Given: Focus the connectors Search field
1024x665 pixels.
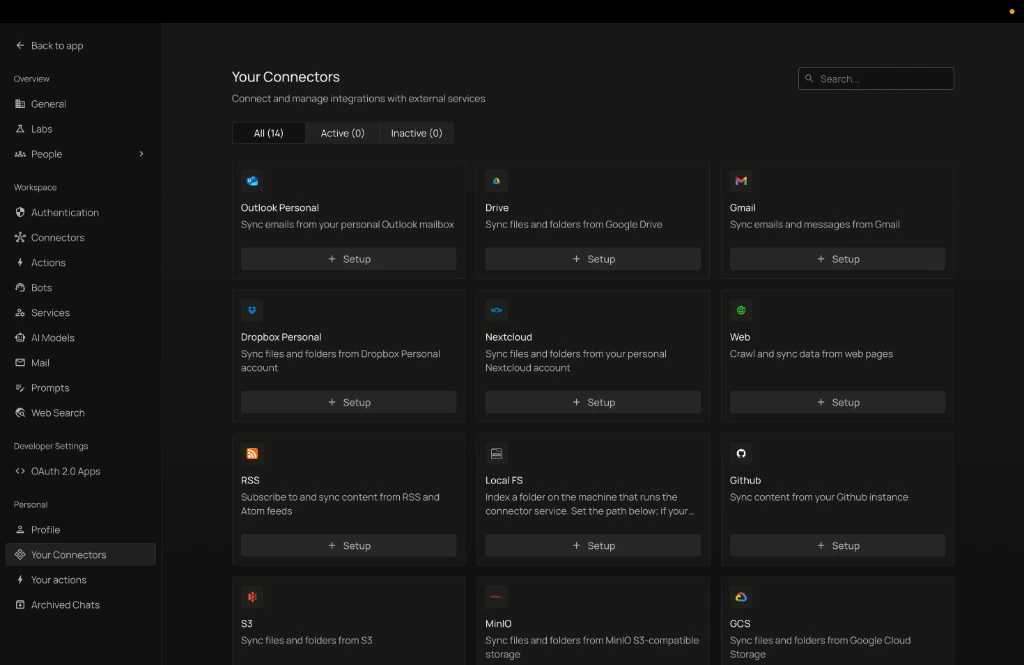Looking at the screenshot, I should pyautogui.click(x=876, y=78).
